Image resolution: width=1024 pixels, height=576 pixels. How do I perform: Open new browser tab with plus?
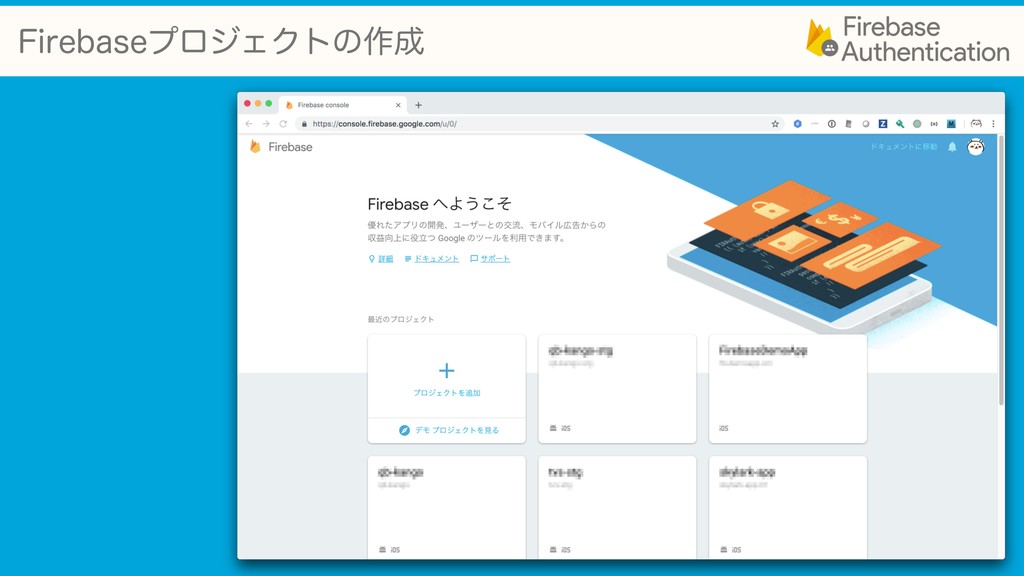coord(419,105)
